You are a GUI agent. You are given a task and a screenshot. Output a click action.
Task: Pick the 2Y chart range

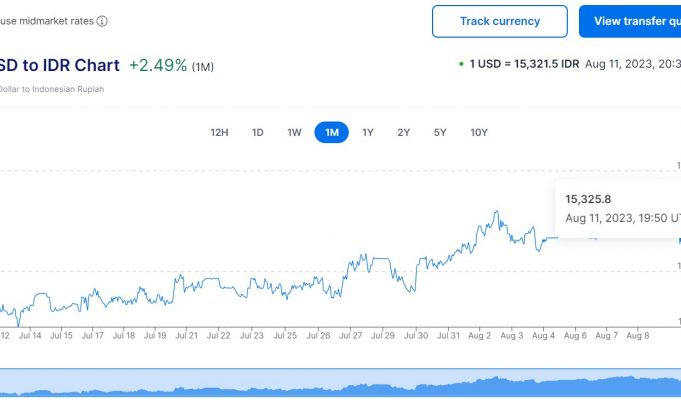pos(403,132)
